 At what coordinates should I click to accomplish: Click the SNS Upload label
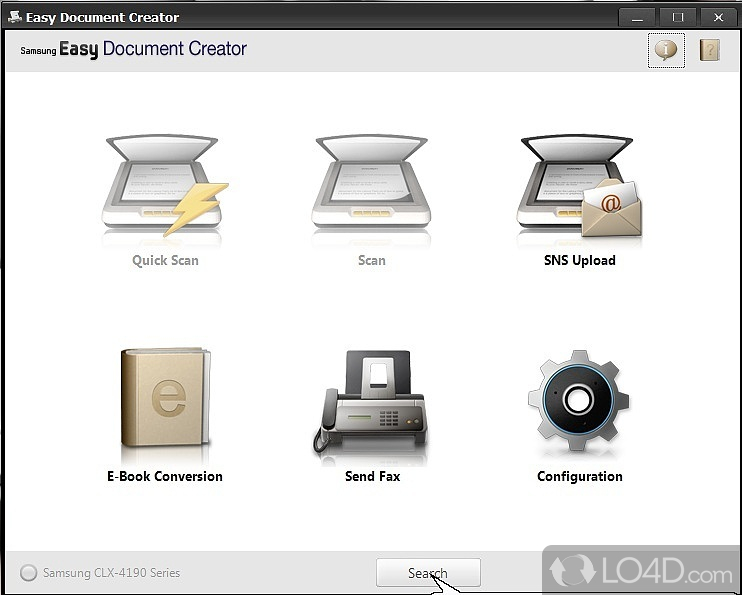point(580,260)
